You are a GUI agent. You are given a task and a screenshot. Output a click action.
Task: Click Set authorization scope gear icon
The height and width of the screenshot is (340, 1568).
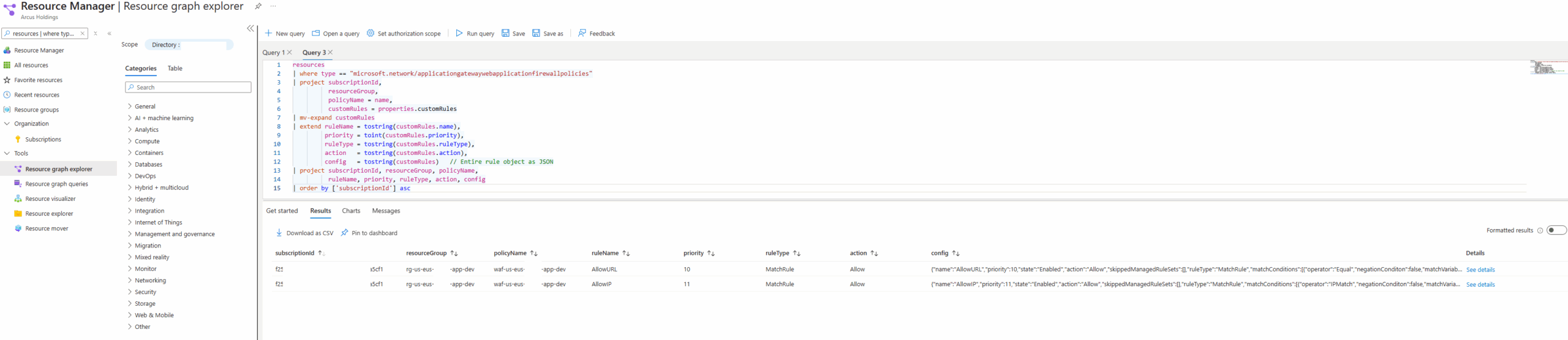371,33
